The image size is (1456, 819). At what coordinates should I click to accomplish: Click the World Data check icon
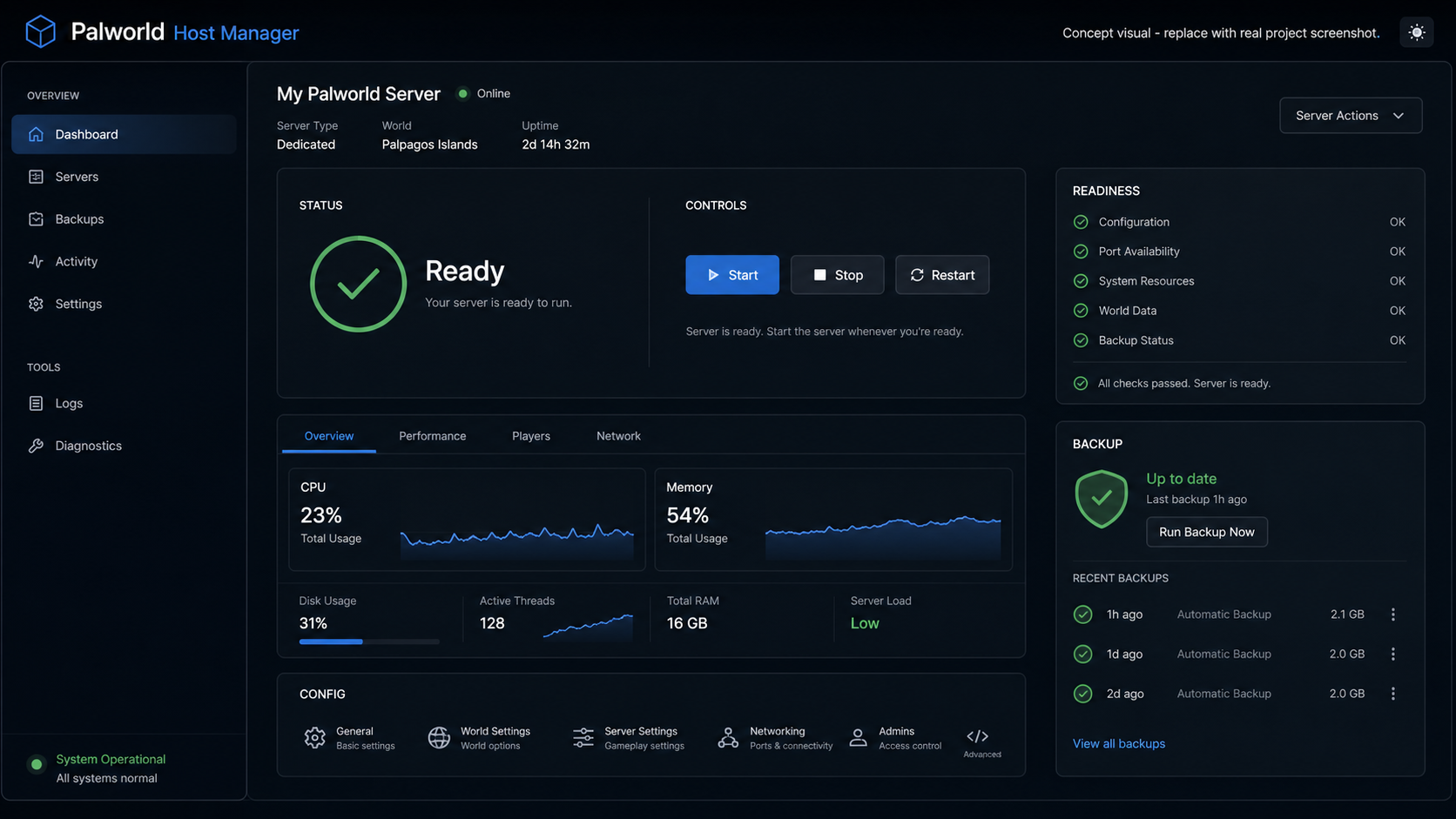point(1081,311)
